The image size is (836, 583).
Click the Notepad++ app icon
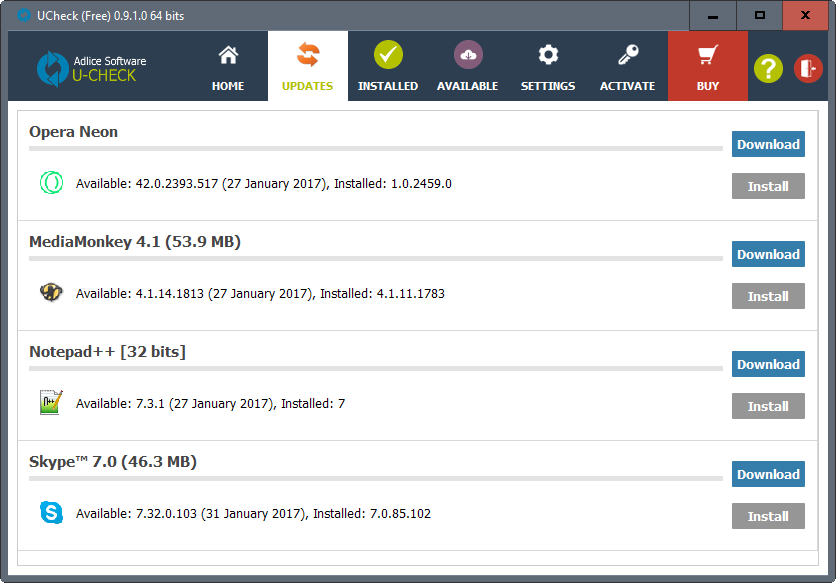pos(51,403)
